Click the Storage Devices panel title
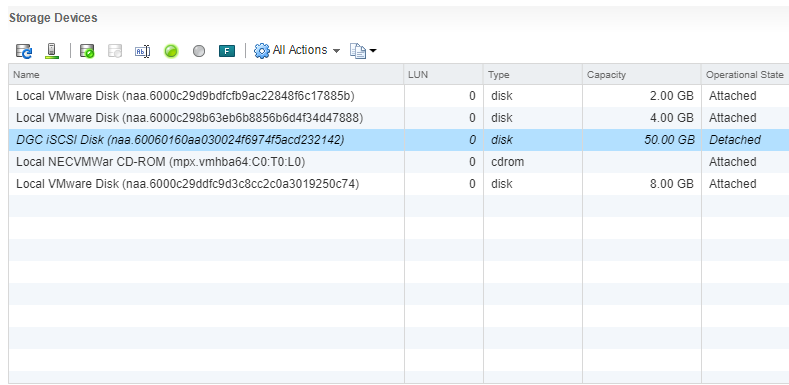This screenshot has width=789, height=385. [x=53, y=18]
